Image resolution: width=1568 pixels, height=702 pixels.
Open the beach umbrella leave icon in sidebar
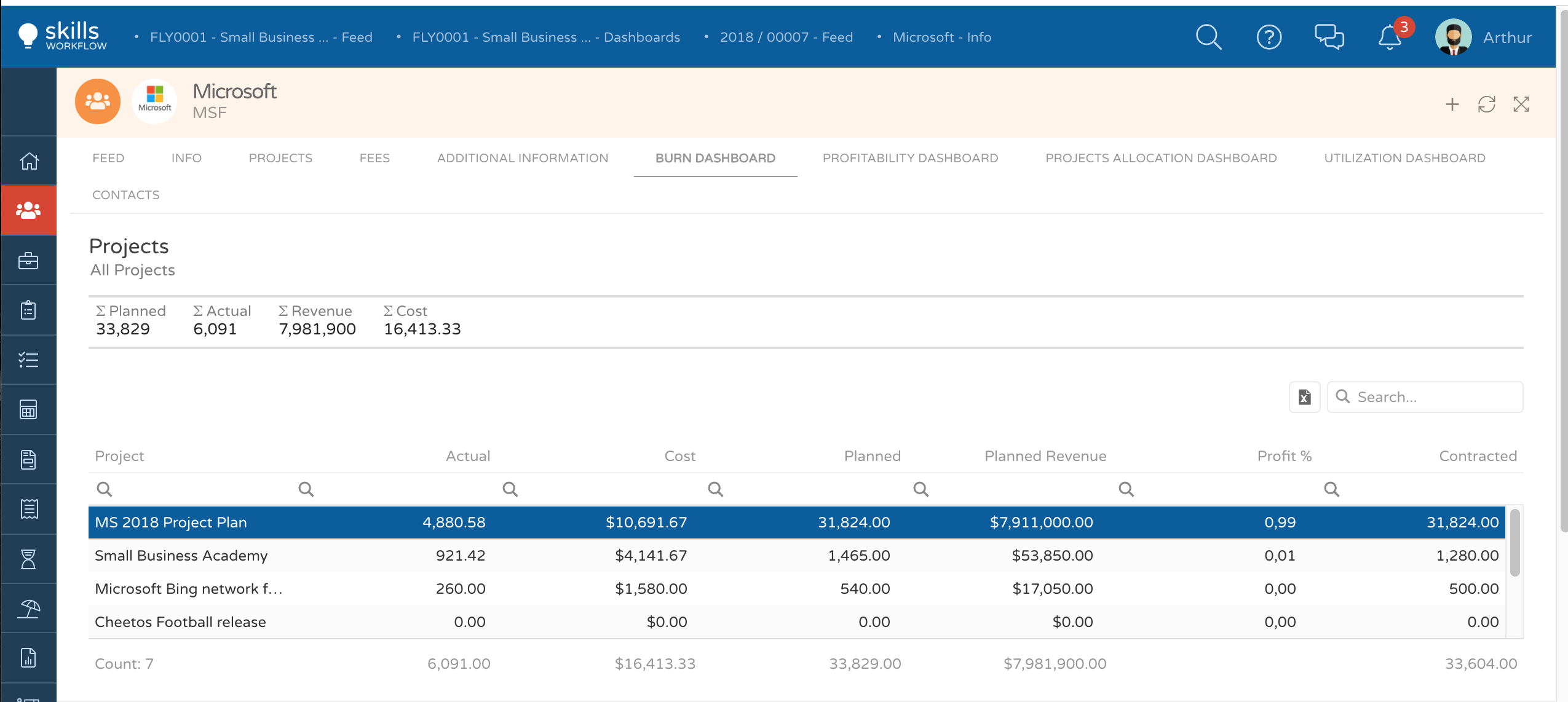point(29,609)
